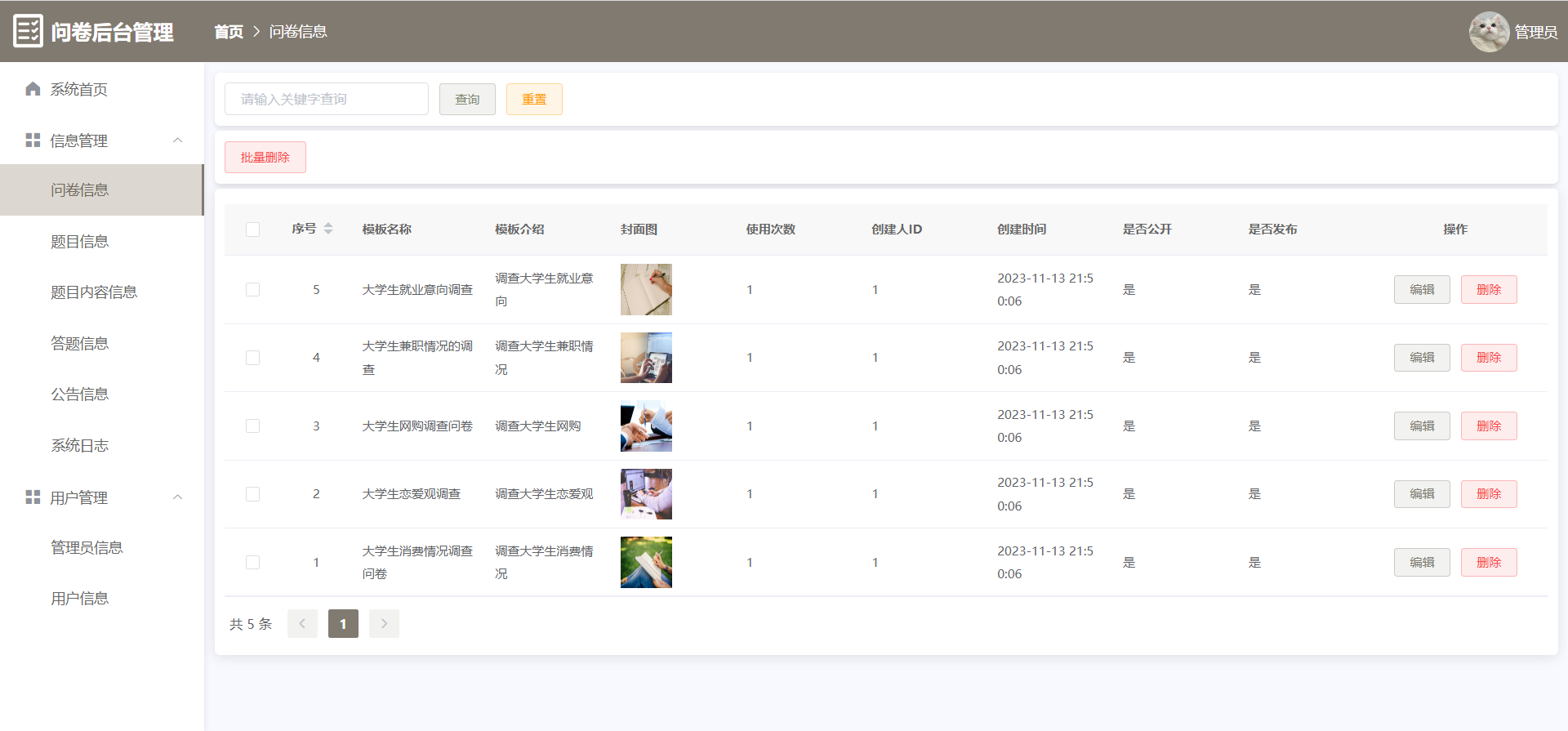This screenshot has width=1568, height=731.
Task: Delete the 大学生兼职情况的调查 row
Action: [1489, 358]
